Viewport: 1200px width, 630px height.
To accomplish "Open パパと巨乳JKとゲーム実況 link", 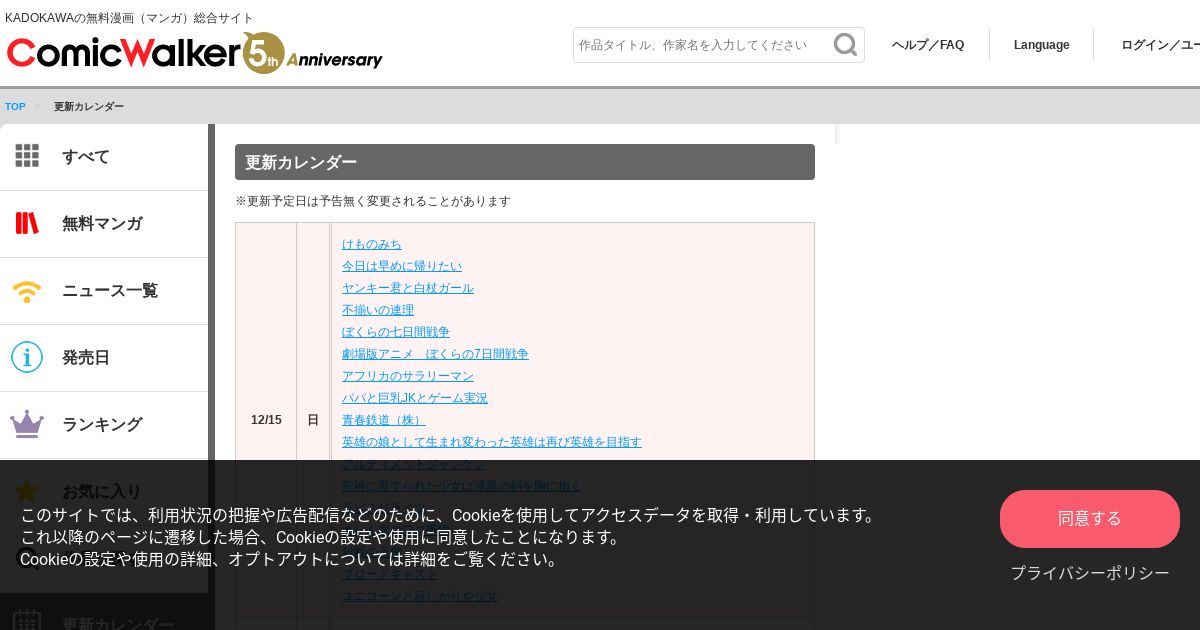I will point(415,398).
